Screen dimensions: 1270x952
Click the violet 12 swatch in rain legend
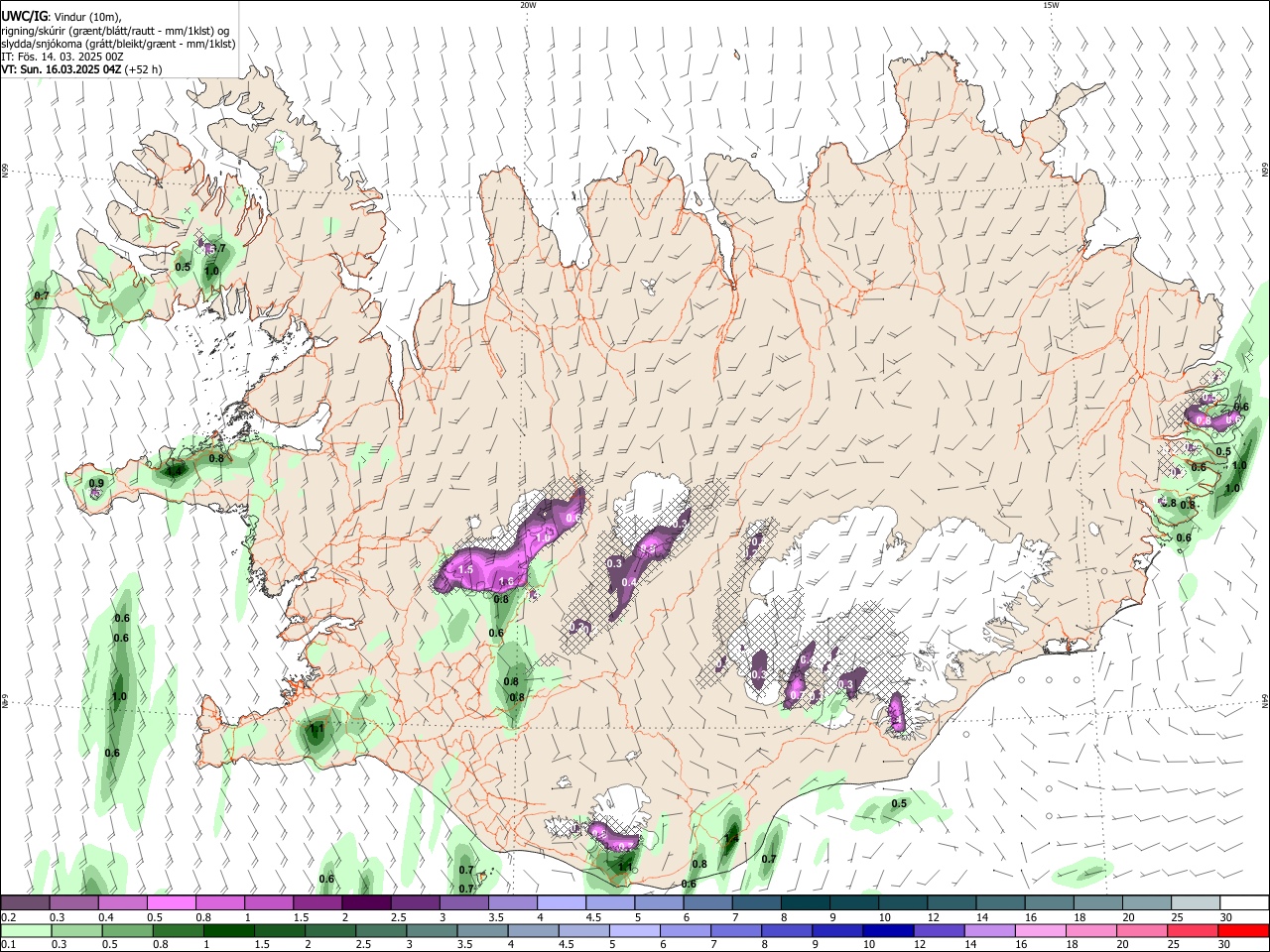[940, 930]
